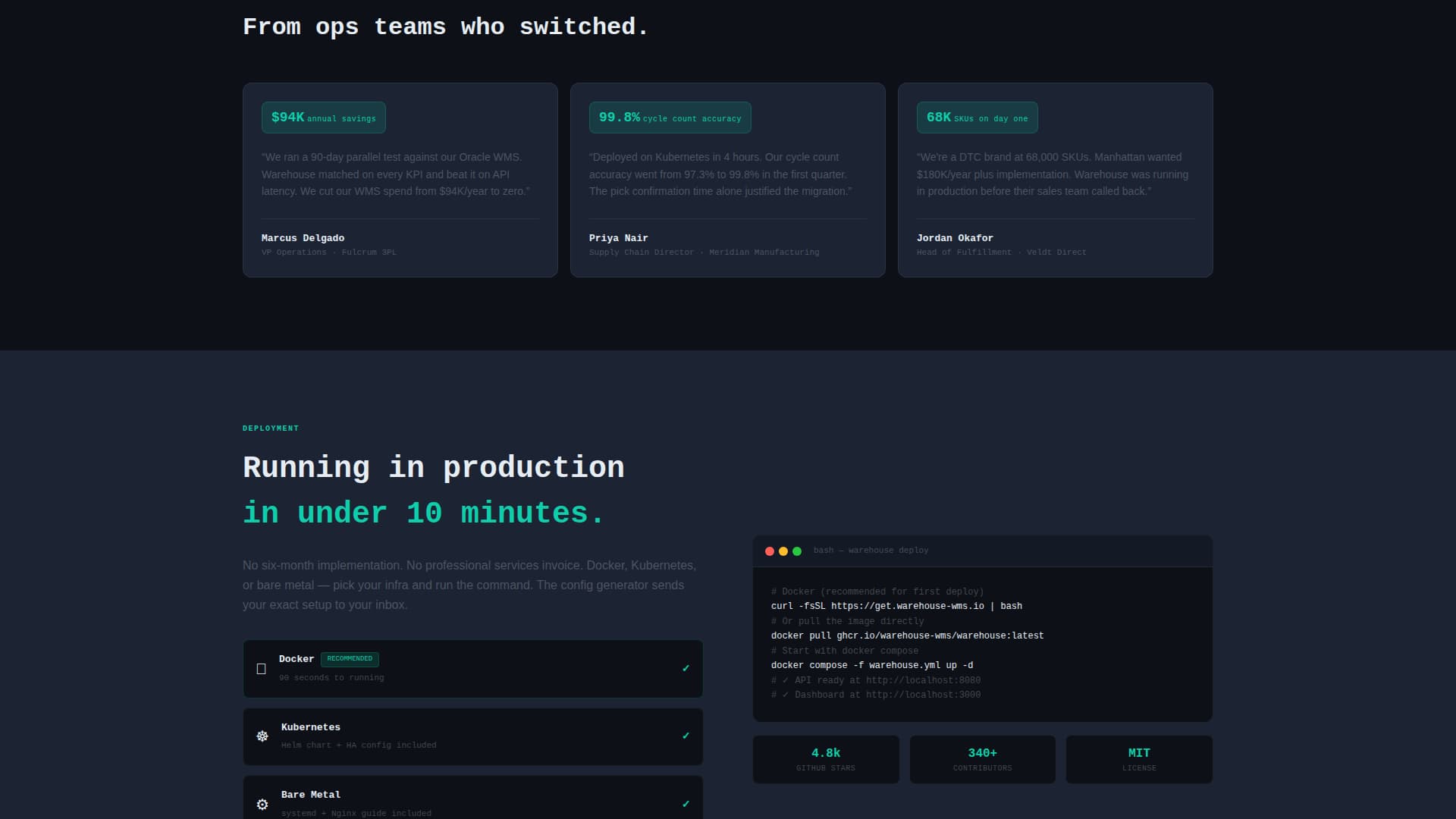Click the Bare Metal gear icon
Screen dimensions: 1456x819
click(x=262, y=805)
